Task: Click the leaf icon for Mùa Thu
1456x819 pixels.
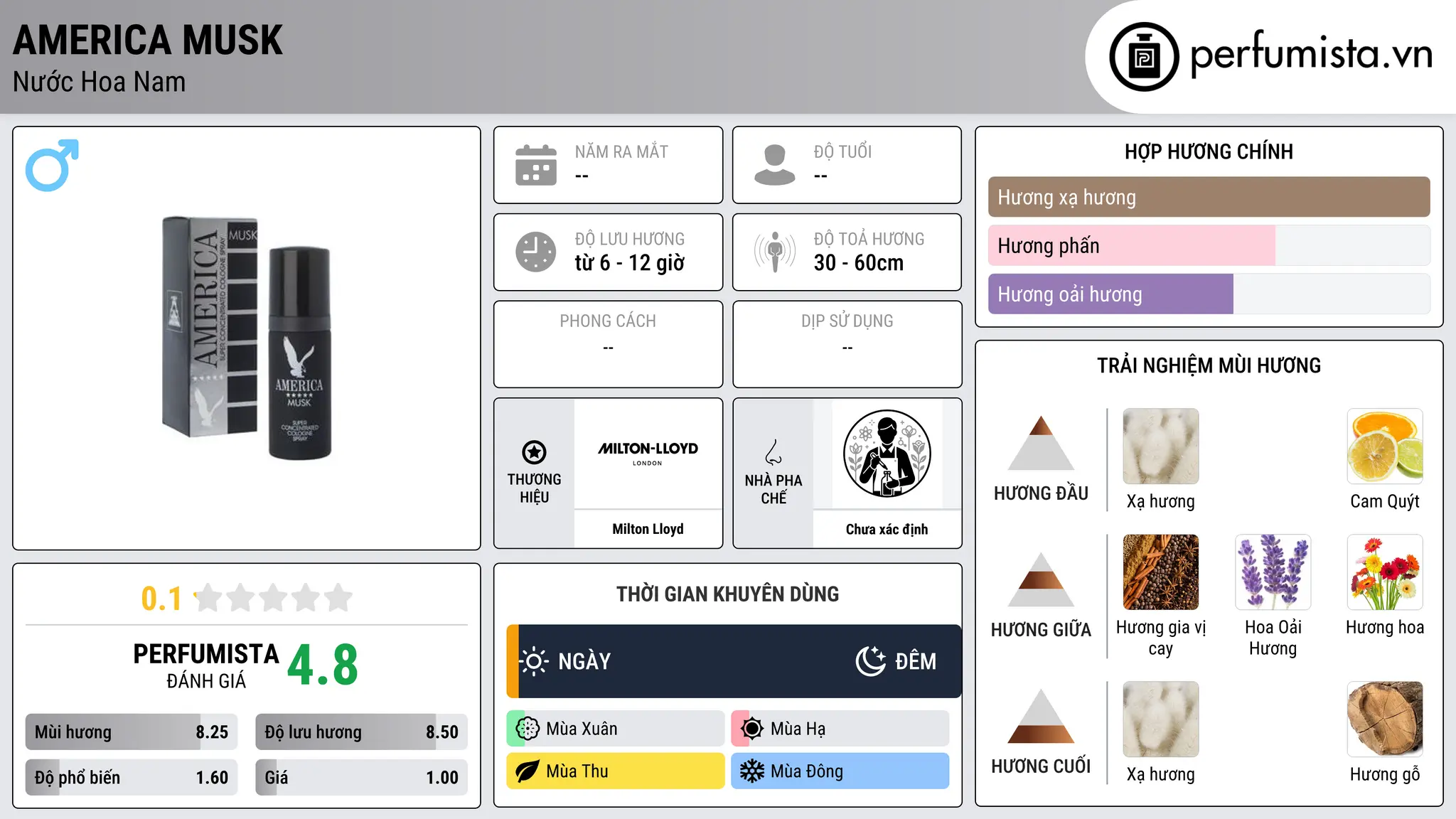Action: pos(528,771)
